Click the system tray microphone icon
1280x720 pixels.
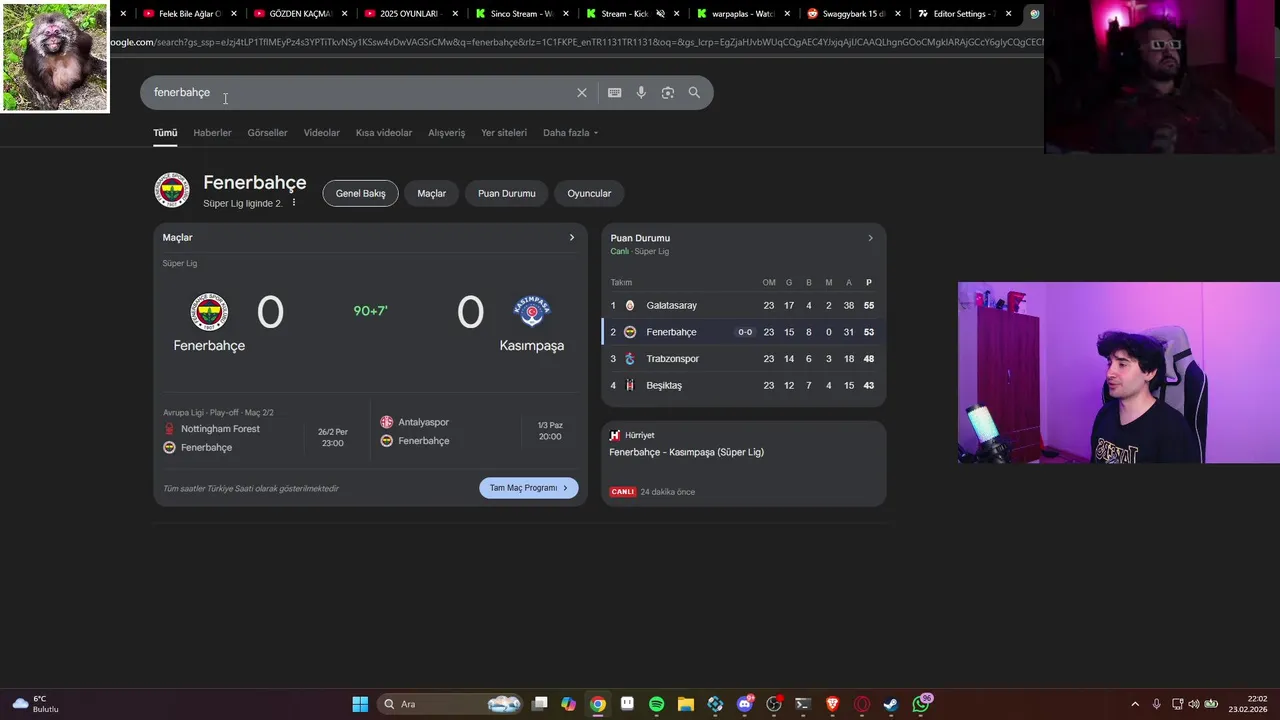click(1156, 704)
